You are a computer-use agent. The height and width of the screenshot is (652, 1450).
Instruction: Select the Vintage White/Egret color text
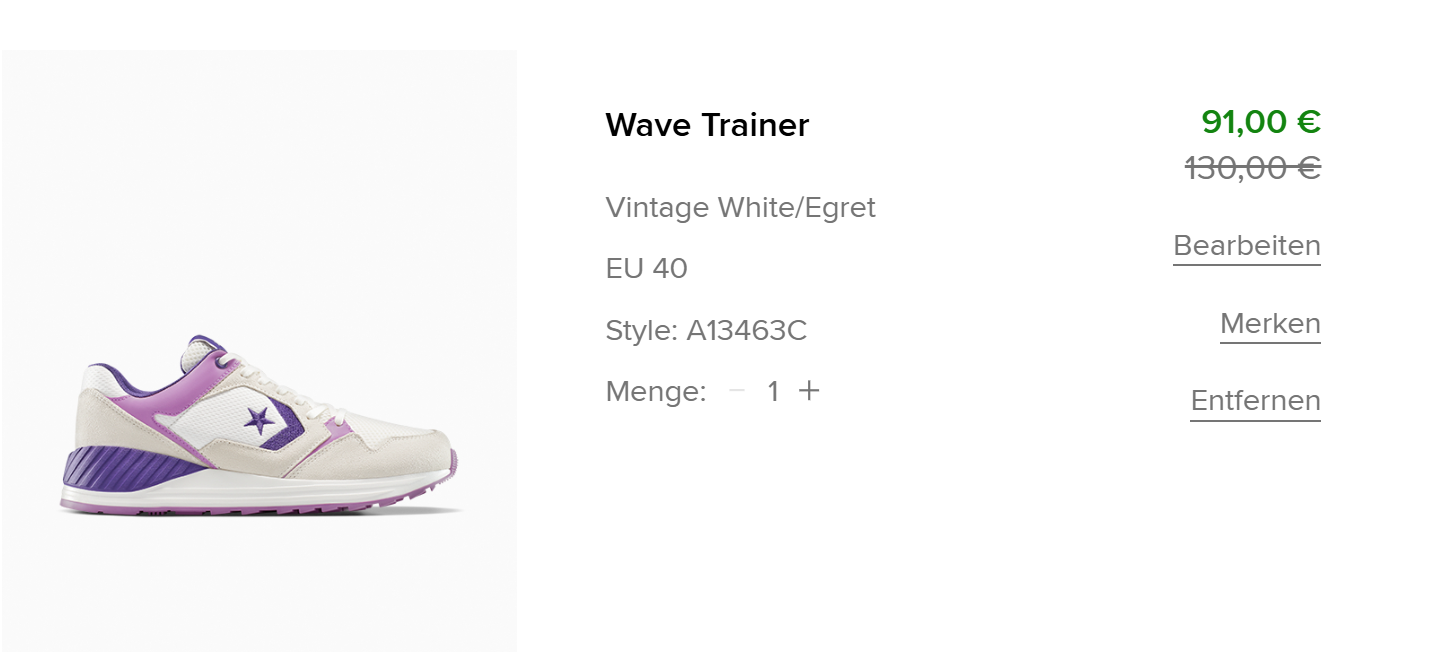tap(740, 208)
